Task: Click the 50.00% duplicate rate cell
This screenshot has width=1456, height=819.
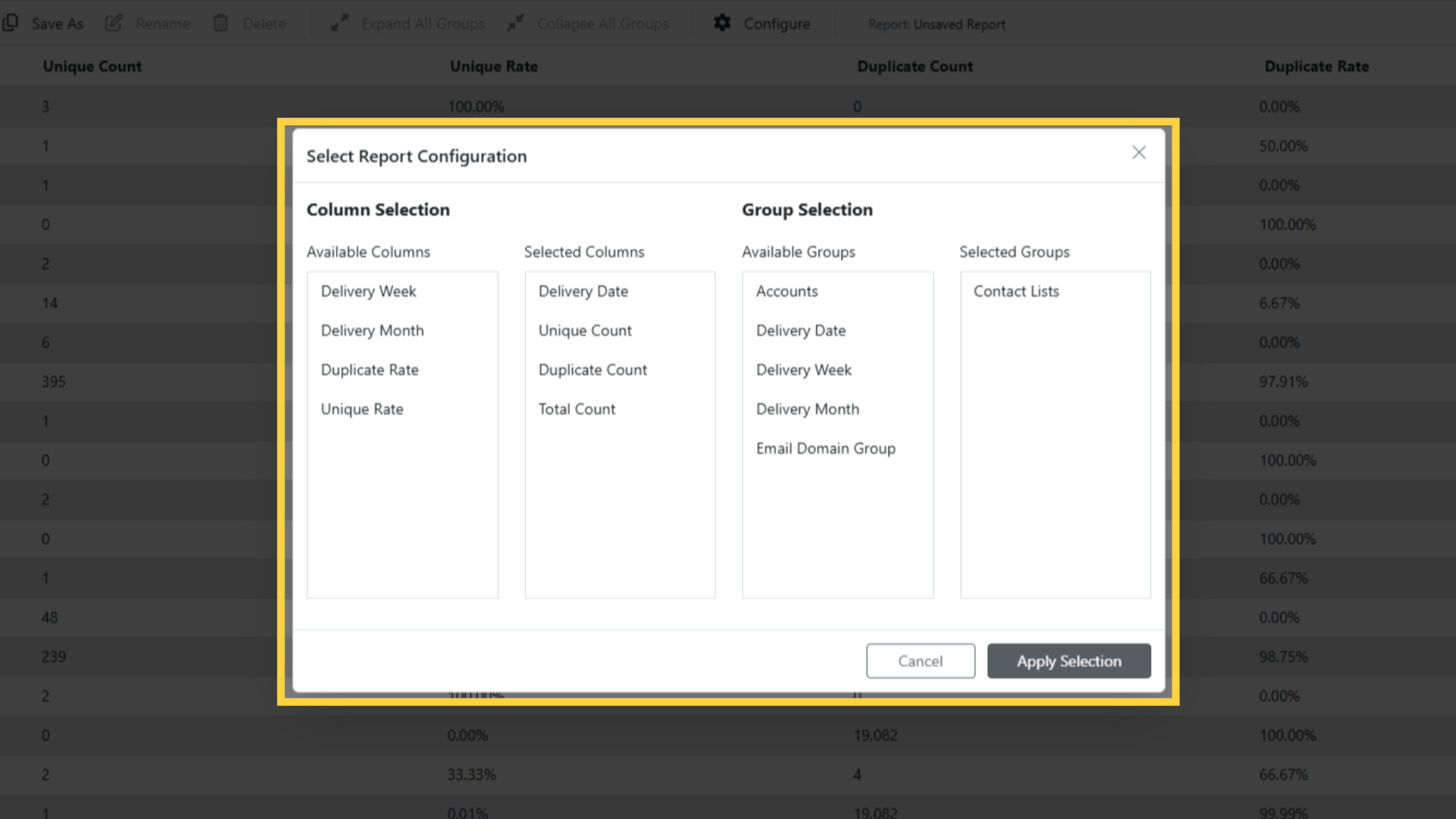Action: click(1284, 146)
